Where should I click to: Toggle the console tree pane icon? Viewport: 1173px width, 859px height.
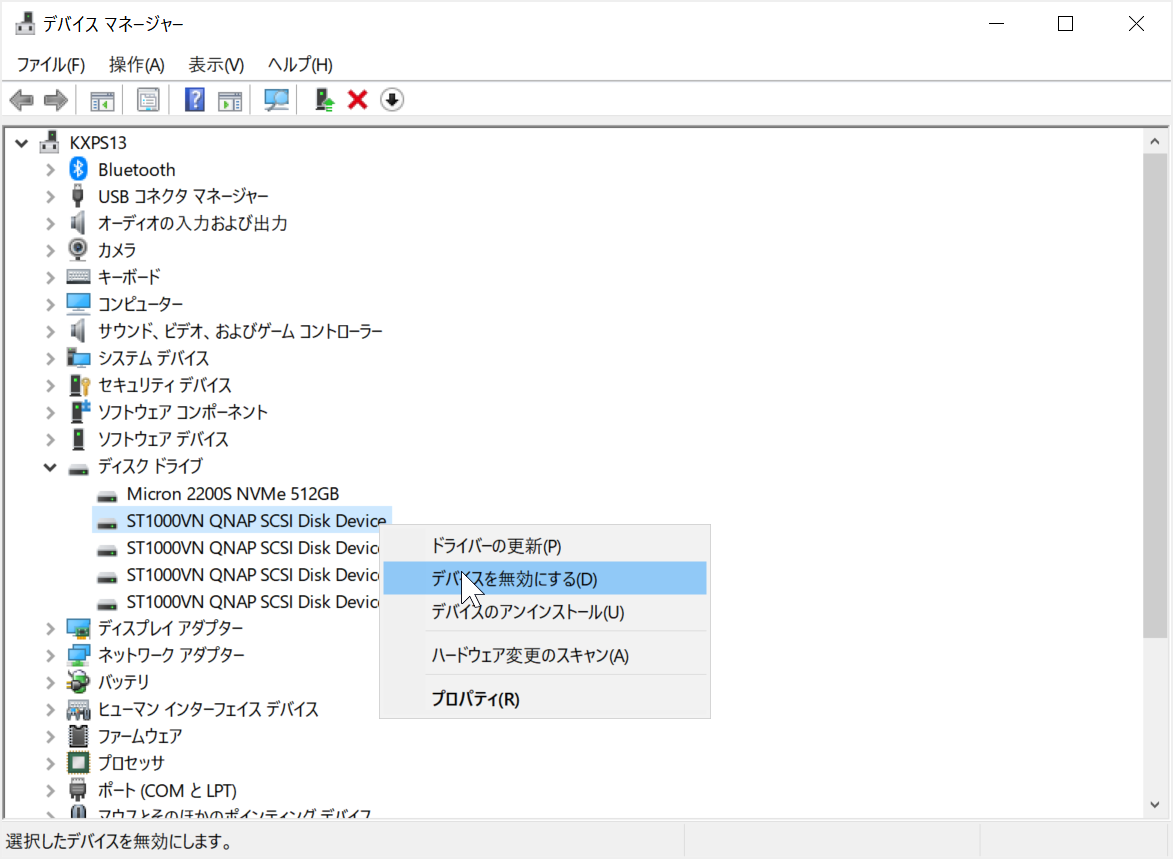click(x=100, y=99)
